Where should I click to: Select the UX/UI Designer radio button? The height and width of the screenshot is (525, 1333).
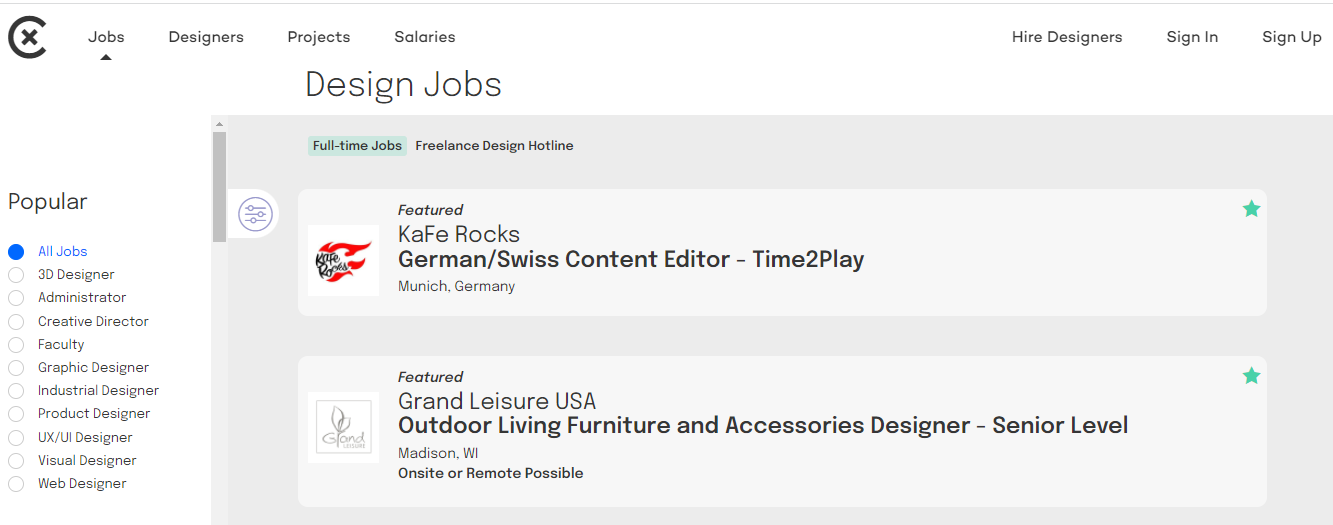coord(16,438)
